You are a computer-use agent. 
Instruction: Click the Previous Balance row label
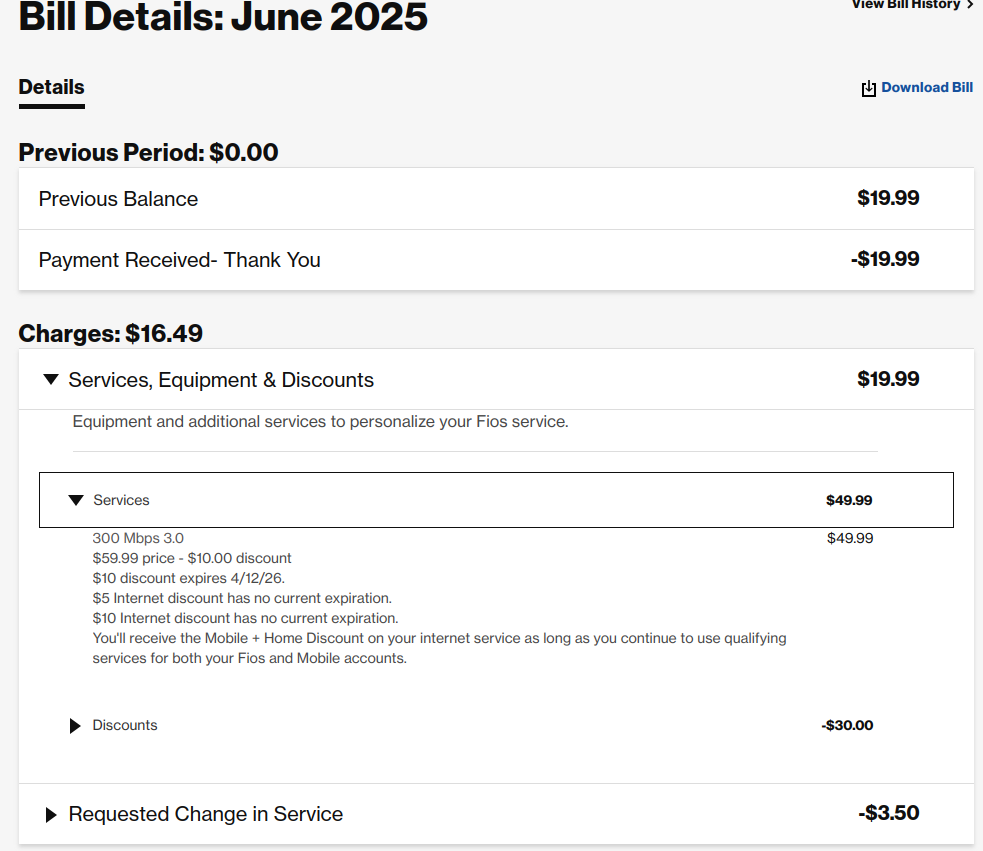click(118, 199)
